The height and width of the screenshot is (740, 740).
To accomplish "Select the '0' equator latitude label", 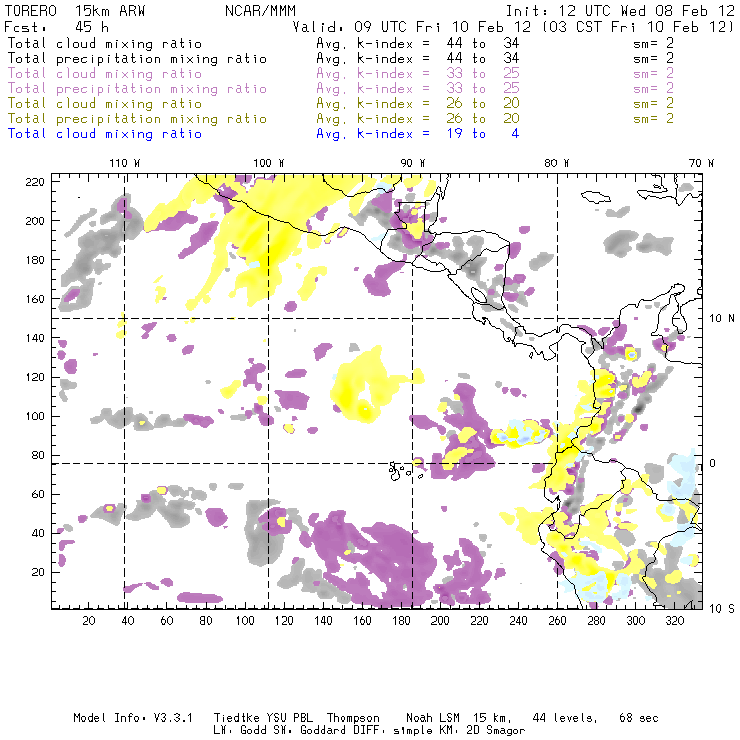I will (713, 463).
